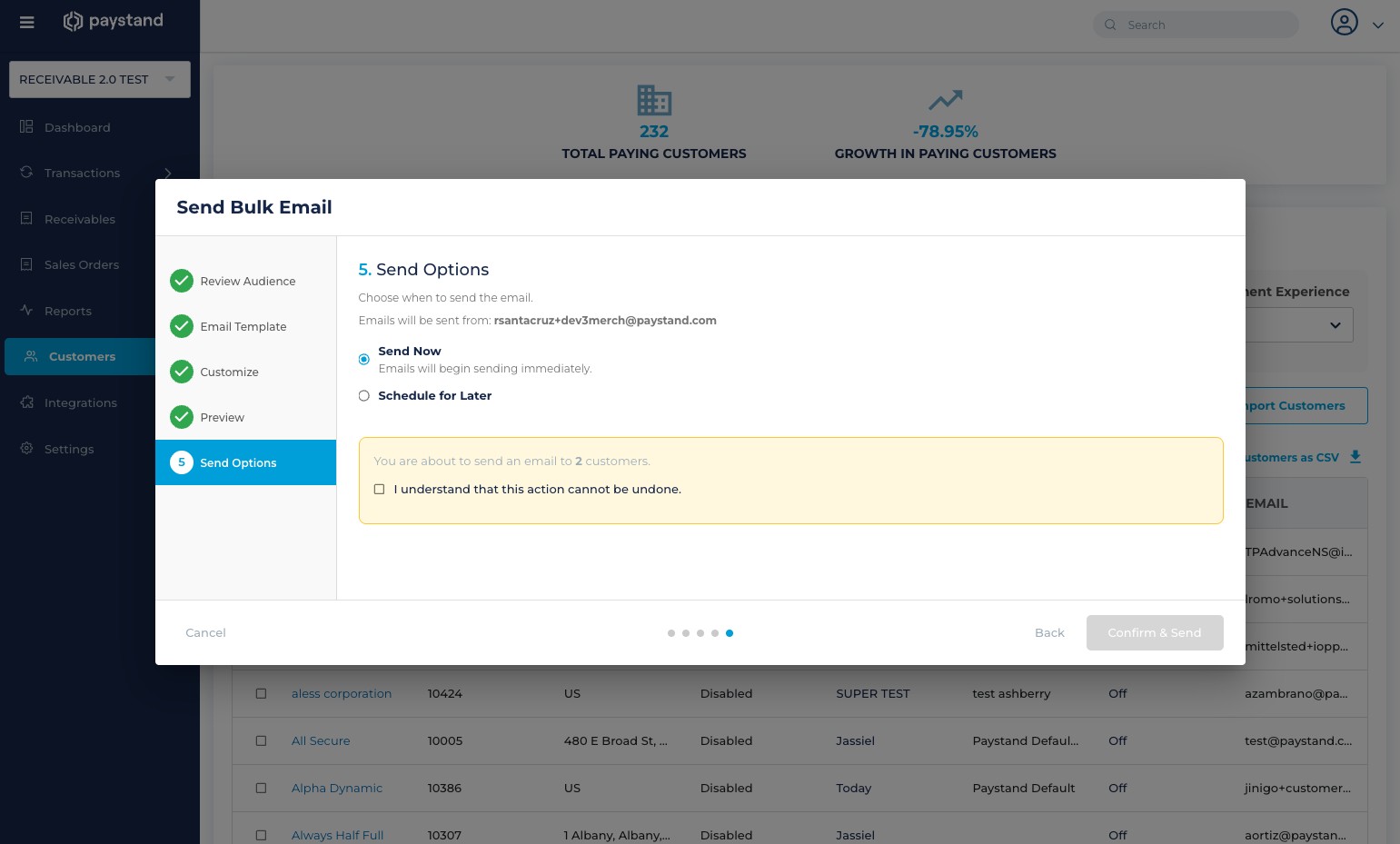The height and width of the screenshot is (844, 1400).
Task: Click the Customers people icon
Action: click(31, 356)
